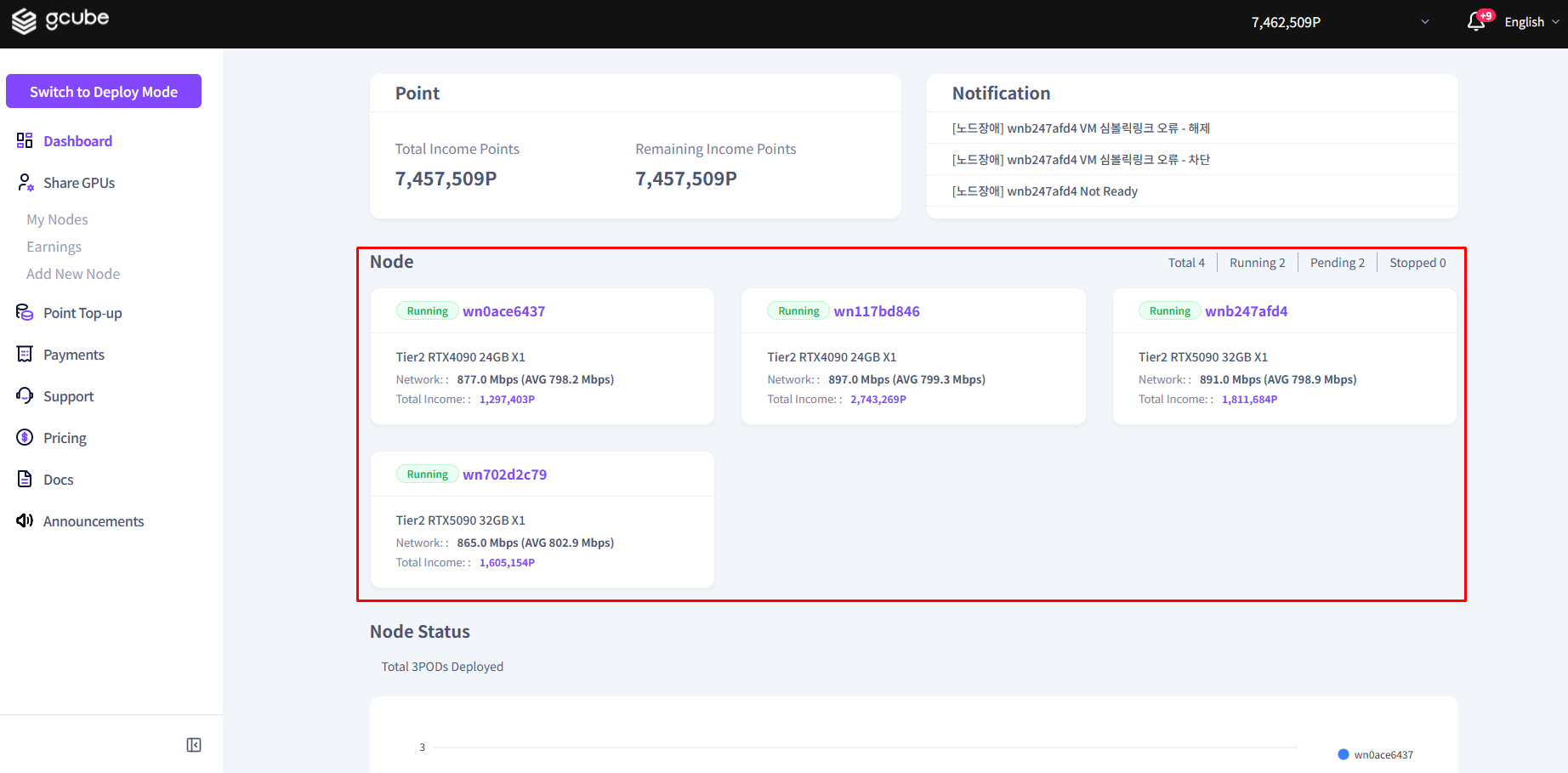
Task: Click Total Income 1,297,403P value
Action: 507,400
